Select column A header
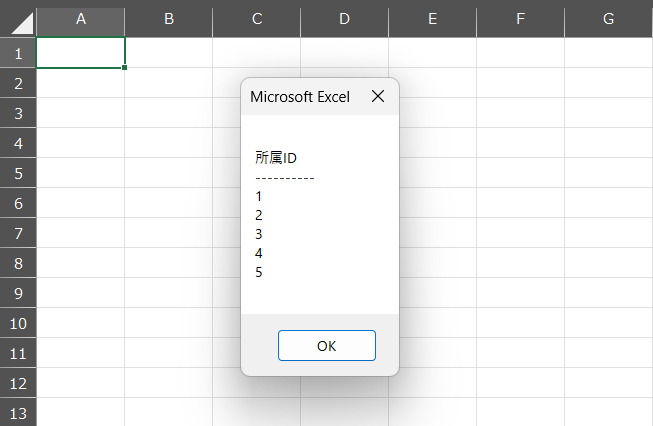Screen dimensions: 653x426 81,19
